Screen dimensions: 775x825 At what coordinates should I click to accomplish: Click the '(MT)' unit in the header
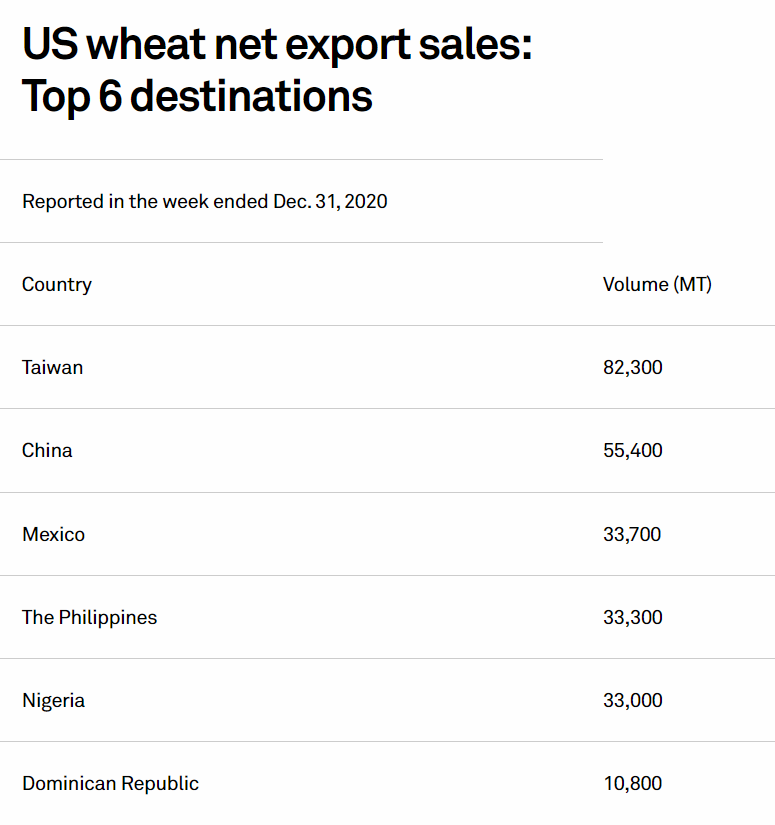point(692,284)
